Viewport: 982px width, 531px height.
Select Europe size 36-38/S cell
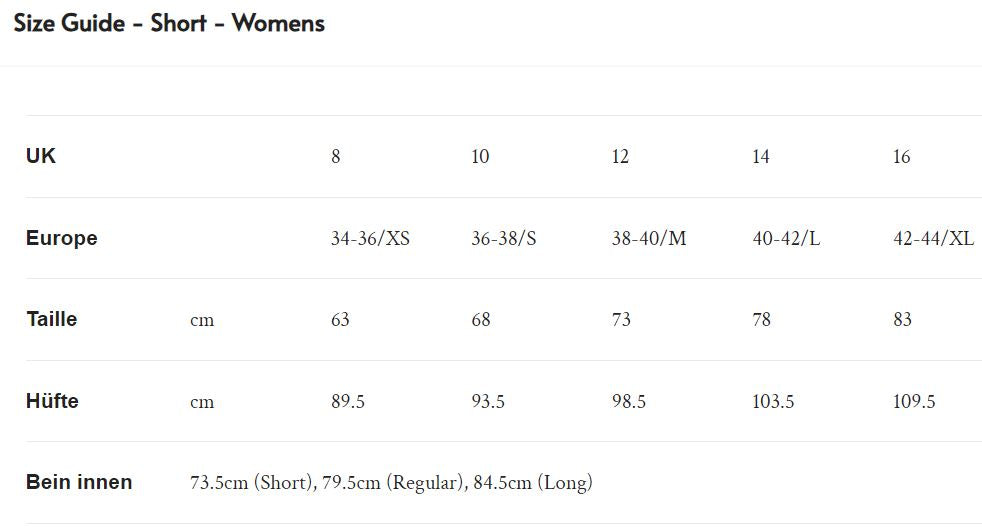click(504, 239)
